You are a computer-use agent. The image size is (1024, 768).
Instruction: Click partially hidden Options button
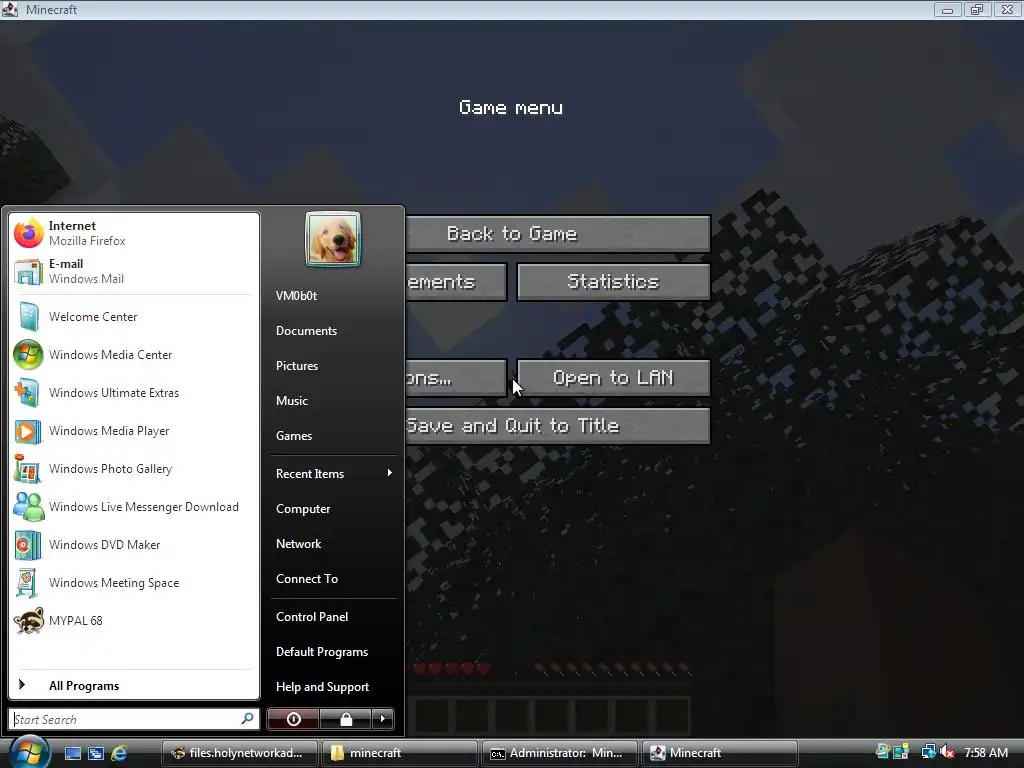(456, 377)
